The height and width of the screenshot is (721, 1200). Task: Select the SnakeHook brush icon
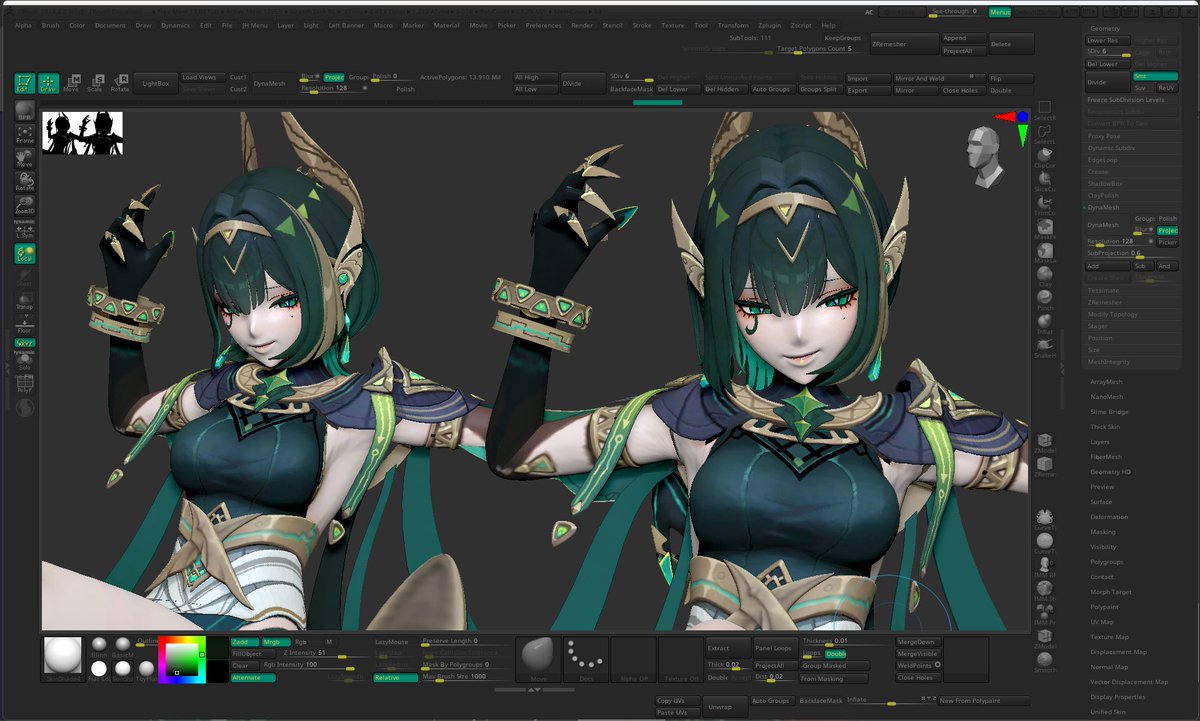1044,346
